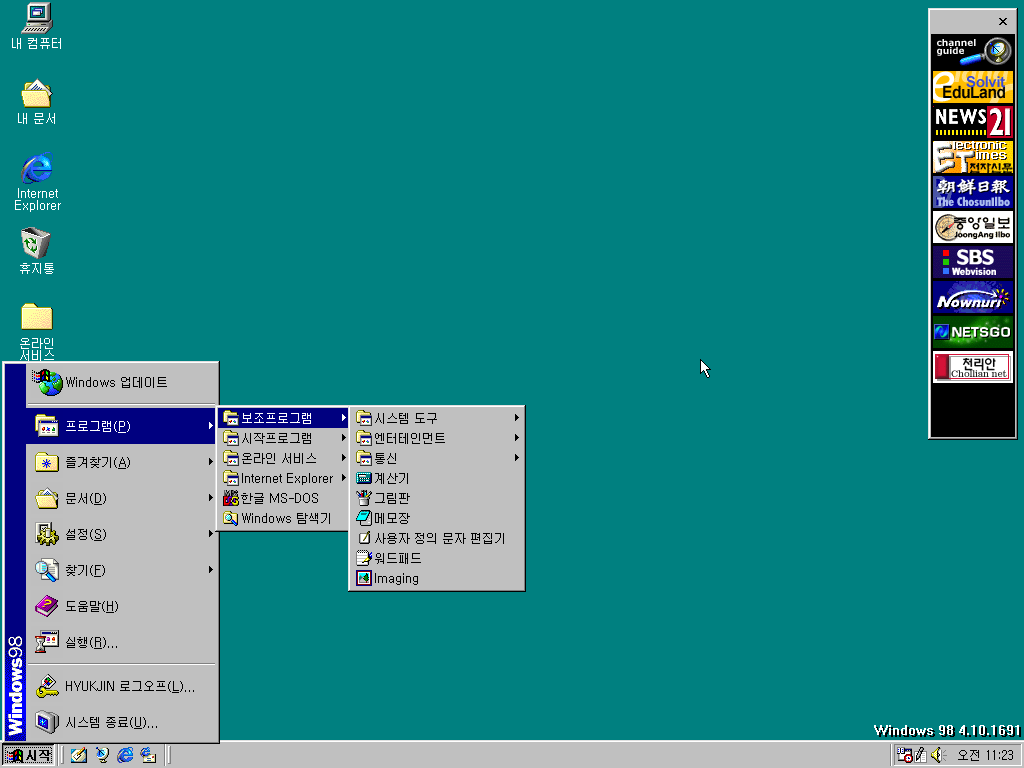This screenshot has height=768, width=1024.
Task: Expand the 엔터테인먼트 submenu arrow
Action: click(517, 438)
